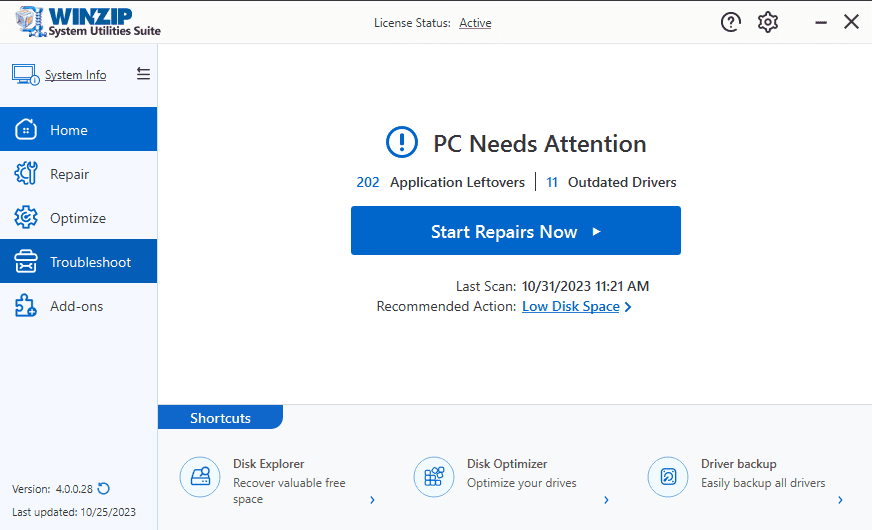
Task: Open the Disk Explorer shortcut title
Action: pyautogui.click(x=269, y=464)
